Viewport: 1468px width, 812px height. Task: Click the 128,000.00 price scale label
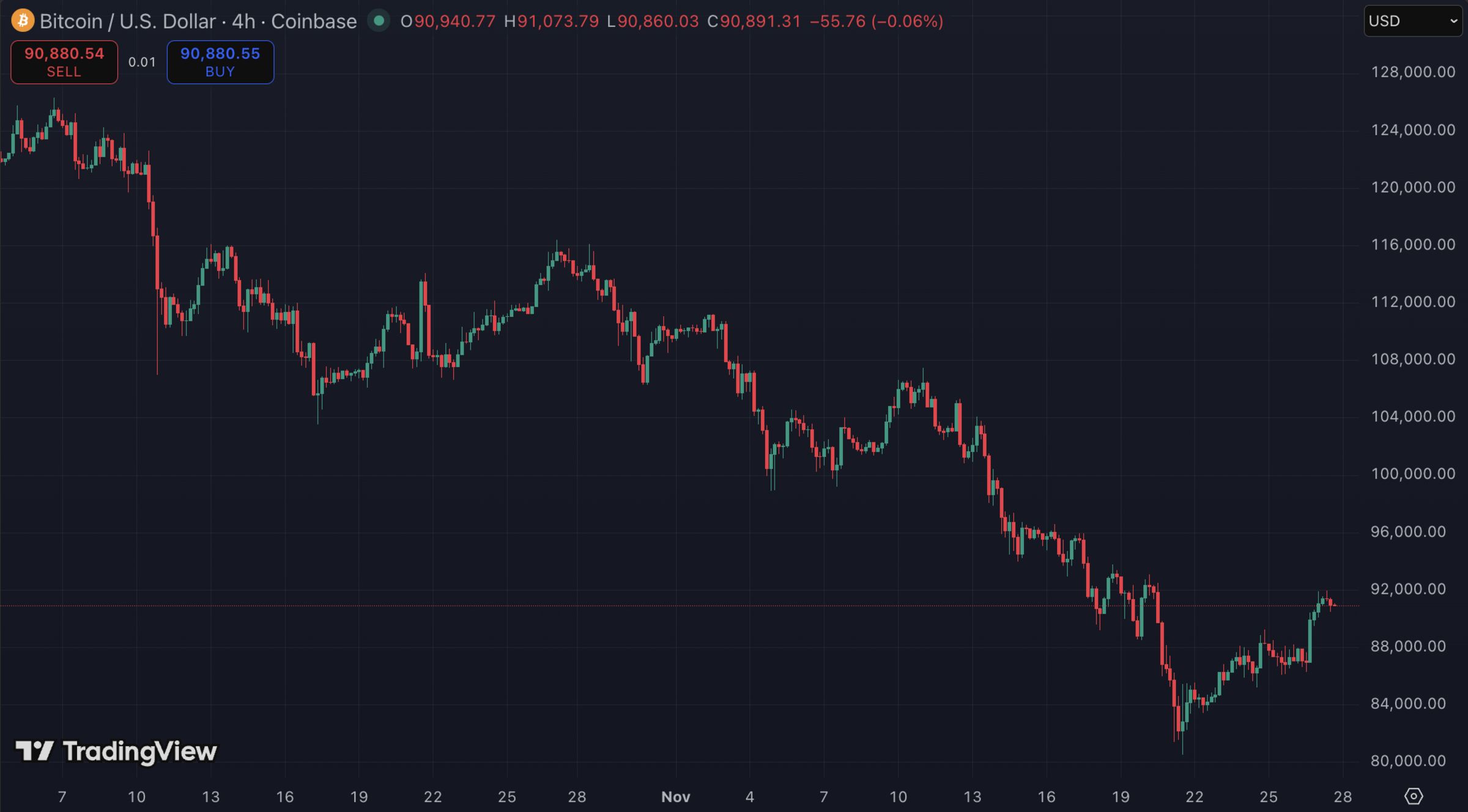(x=1411, y=72)
